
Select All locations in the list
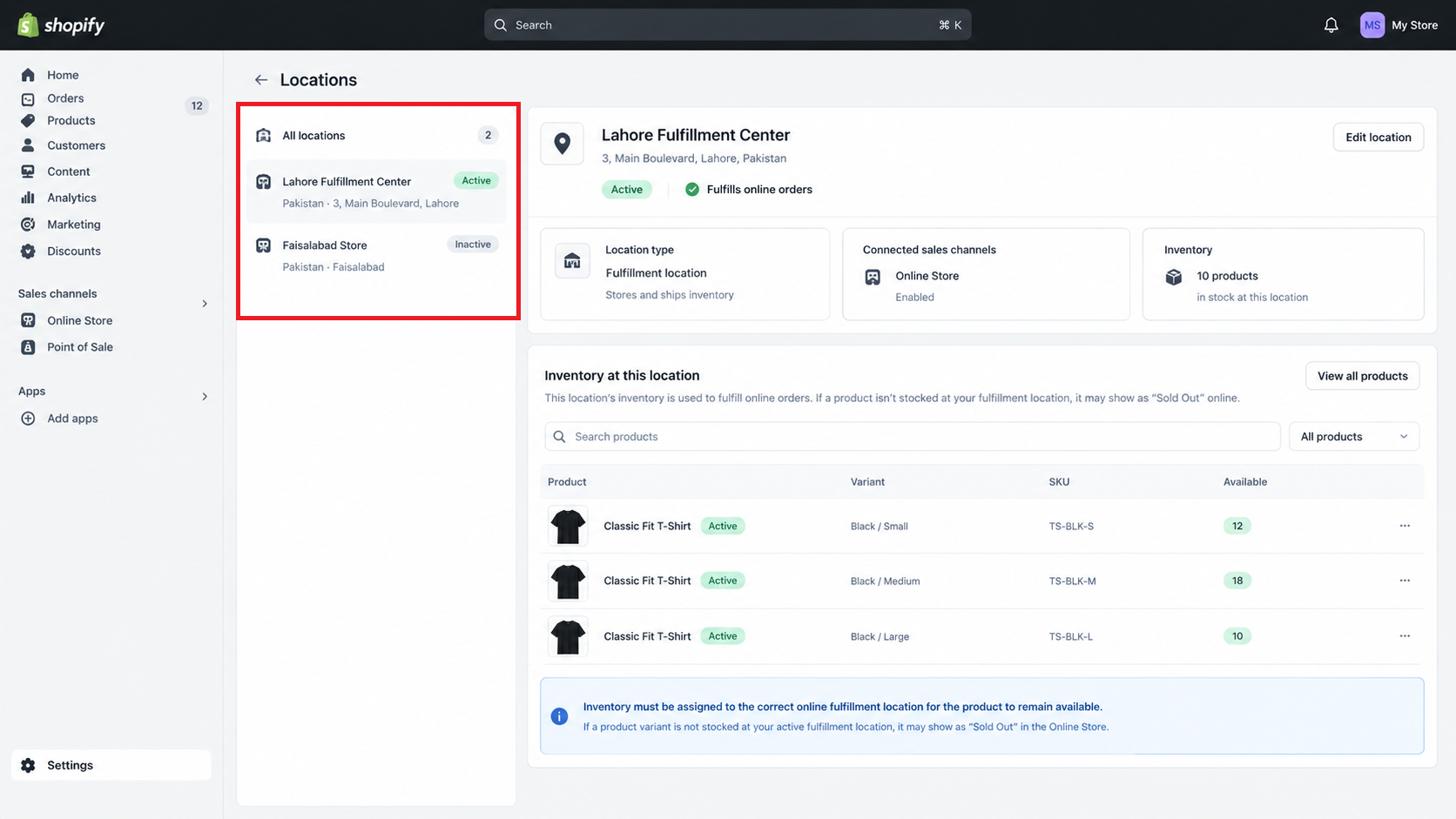pos(376,136)
